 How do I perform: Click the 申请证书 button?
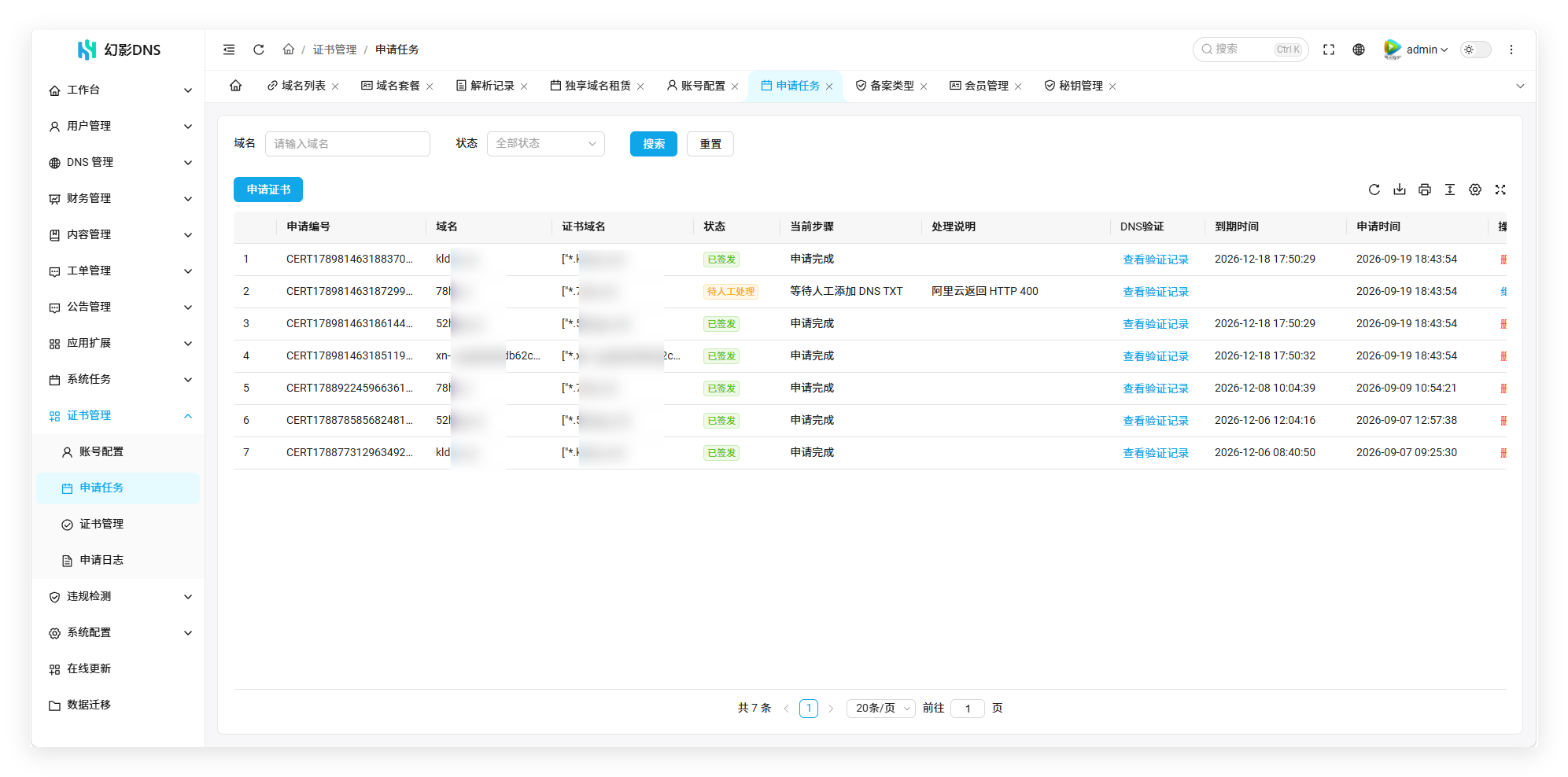pyautogui.click(x=268, y=190)
